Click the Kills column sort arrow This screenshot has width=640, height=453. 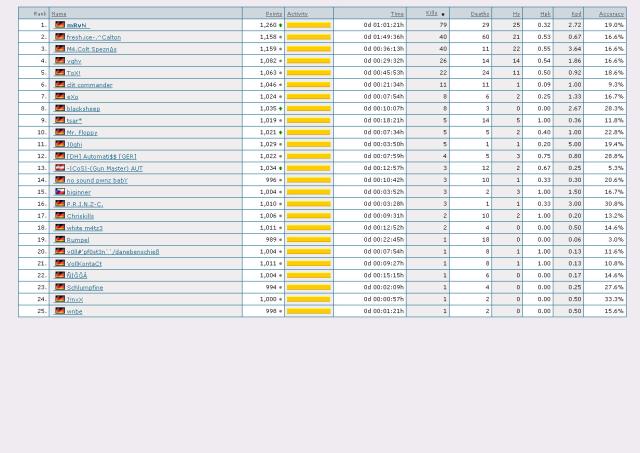pyautogui.click(x=444, y=14)
